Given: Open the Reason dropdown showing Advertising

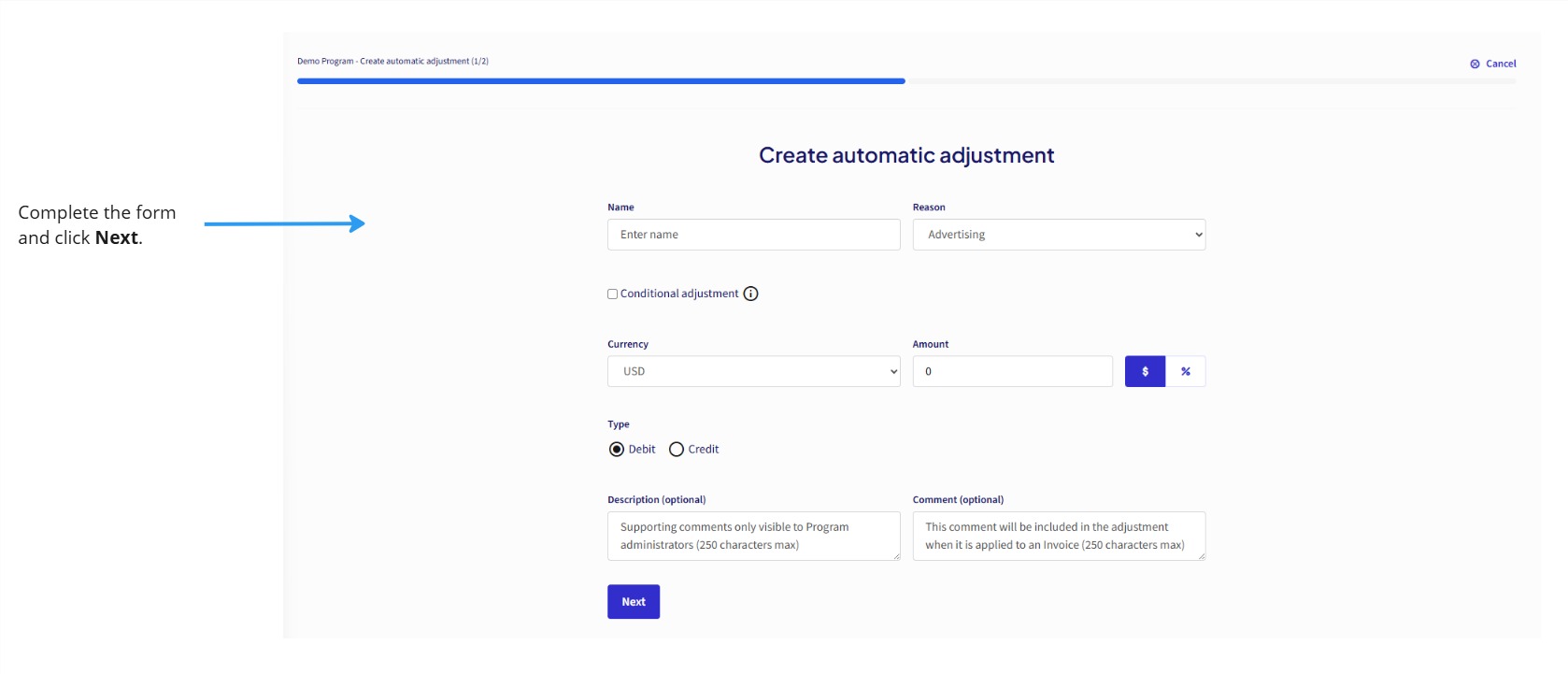Looking at the screenshot, I should (1059, 235).
